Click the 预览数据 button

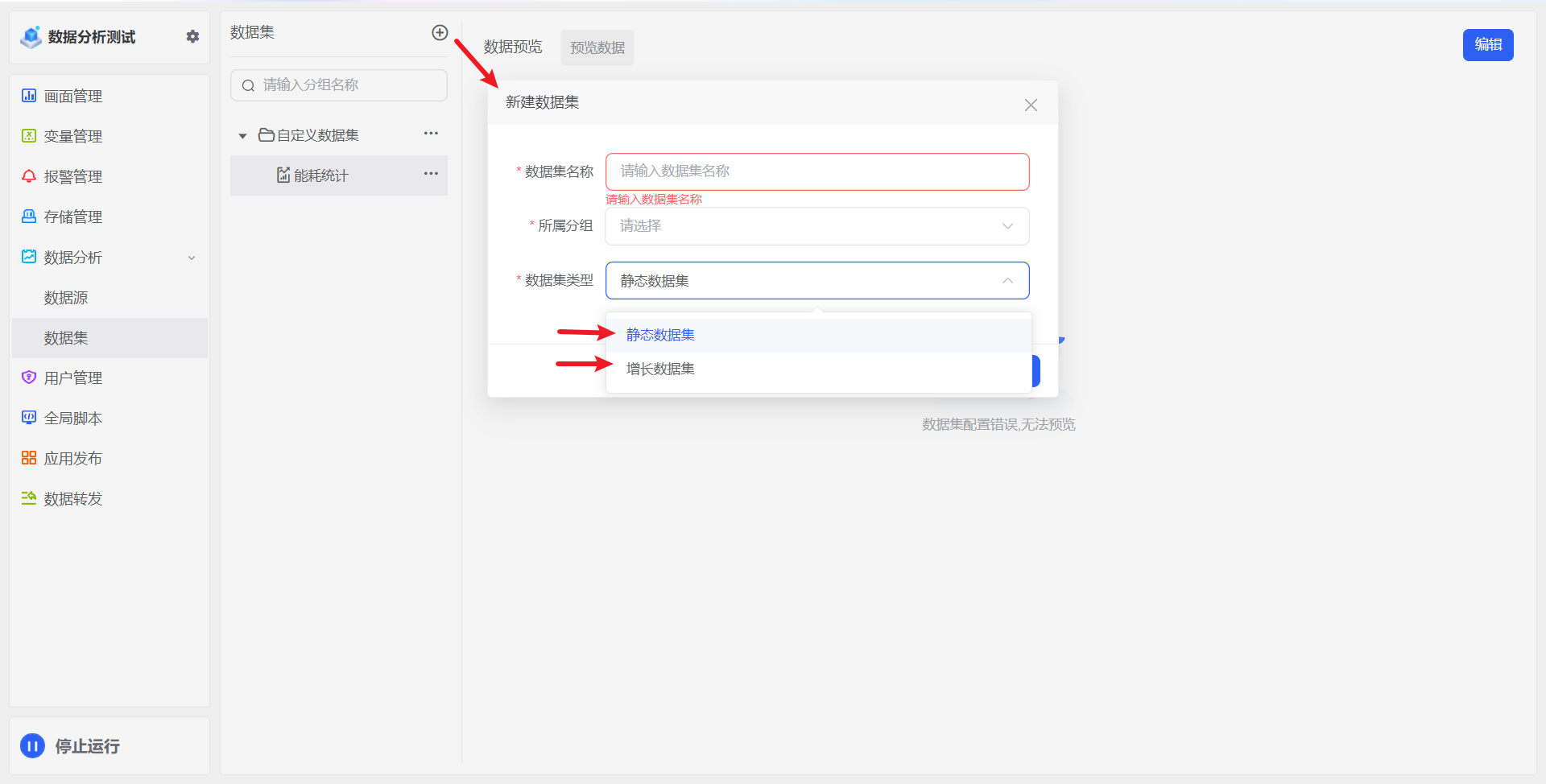point(597,48)
